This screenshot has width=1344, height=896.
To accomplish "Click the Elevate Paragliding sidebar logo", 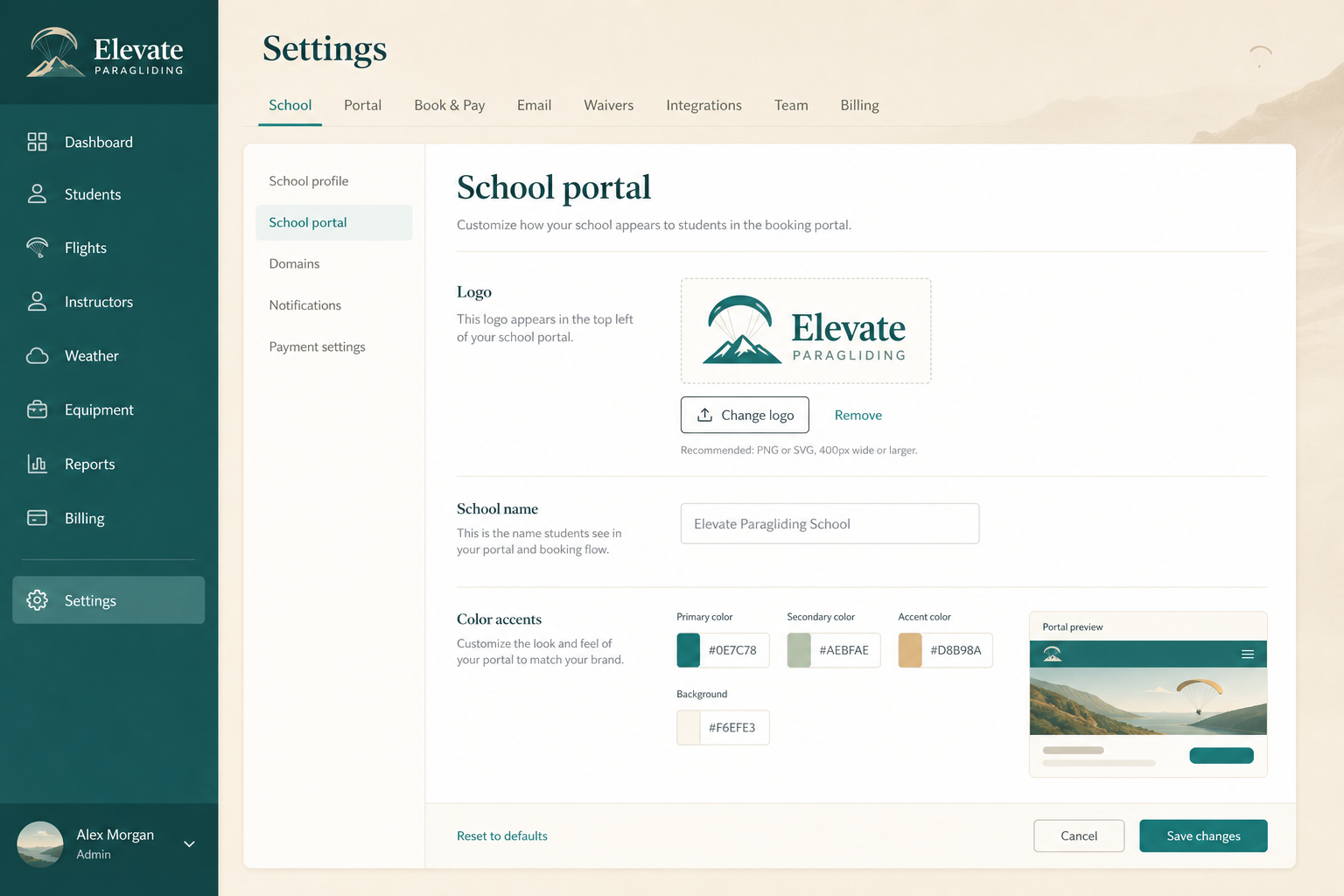I will click(106, 52).
